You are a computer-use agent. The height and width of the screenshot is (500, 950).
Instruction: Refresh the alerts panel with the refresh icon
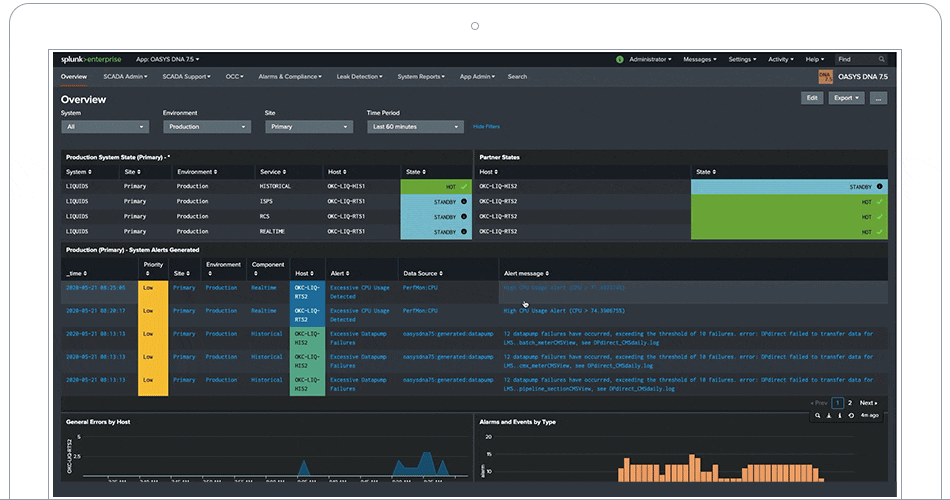[x=851, y=415]
